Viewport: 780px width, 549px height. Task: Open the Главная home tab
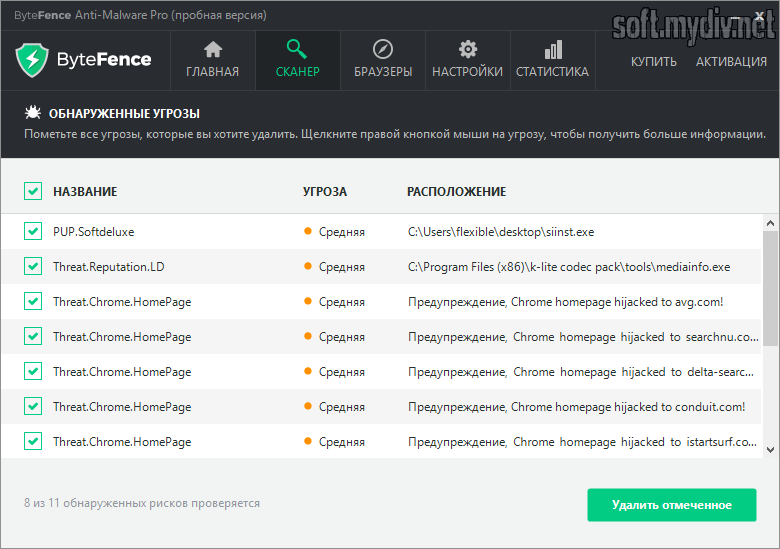[213, 60]
